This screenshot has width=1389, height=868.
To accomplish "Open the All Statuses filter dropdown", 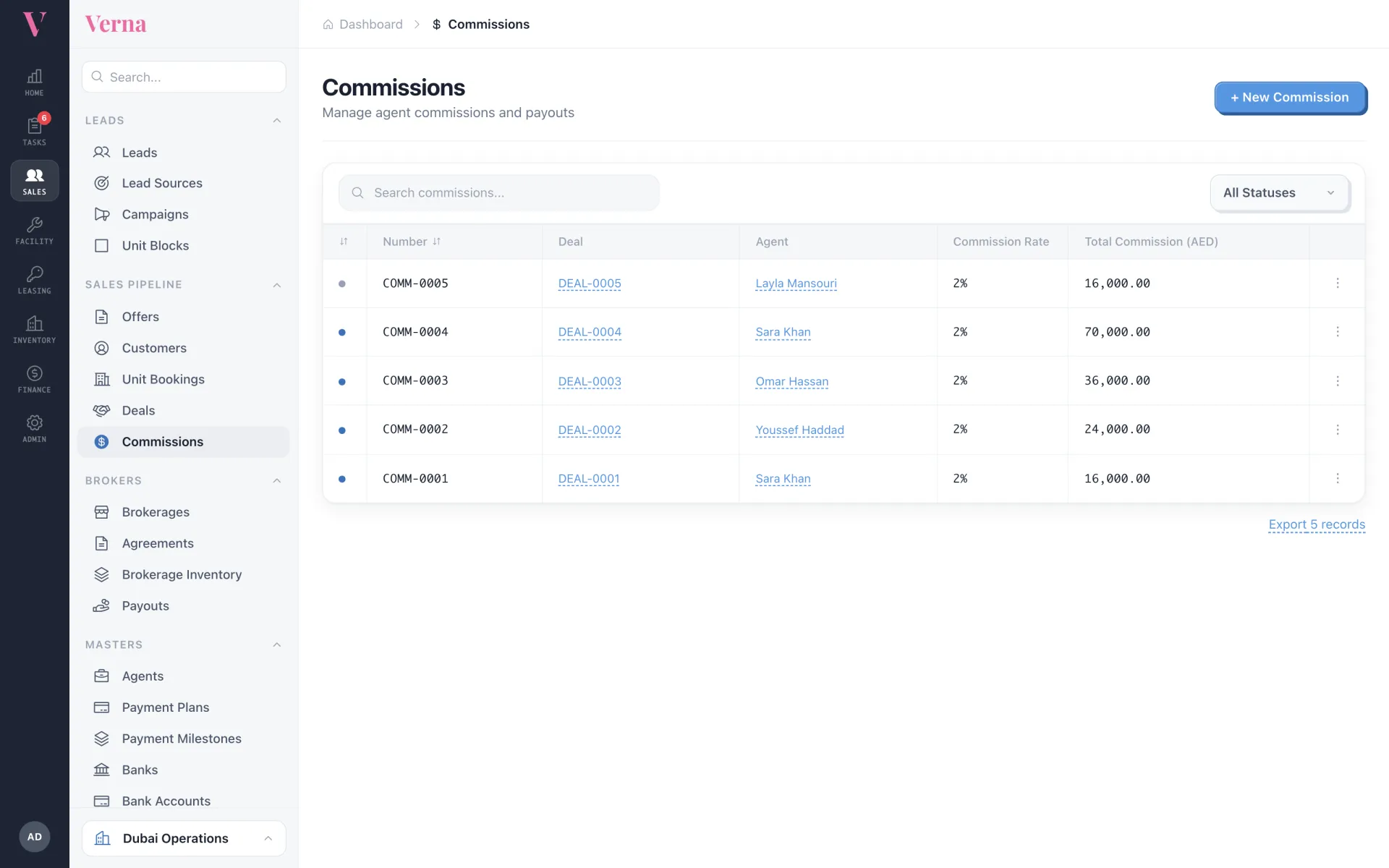I will click(x=1279, y=193).
